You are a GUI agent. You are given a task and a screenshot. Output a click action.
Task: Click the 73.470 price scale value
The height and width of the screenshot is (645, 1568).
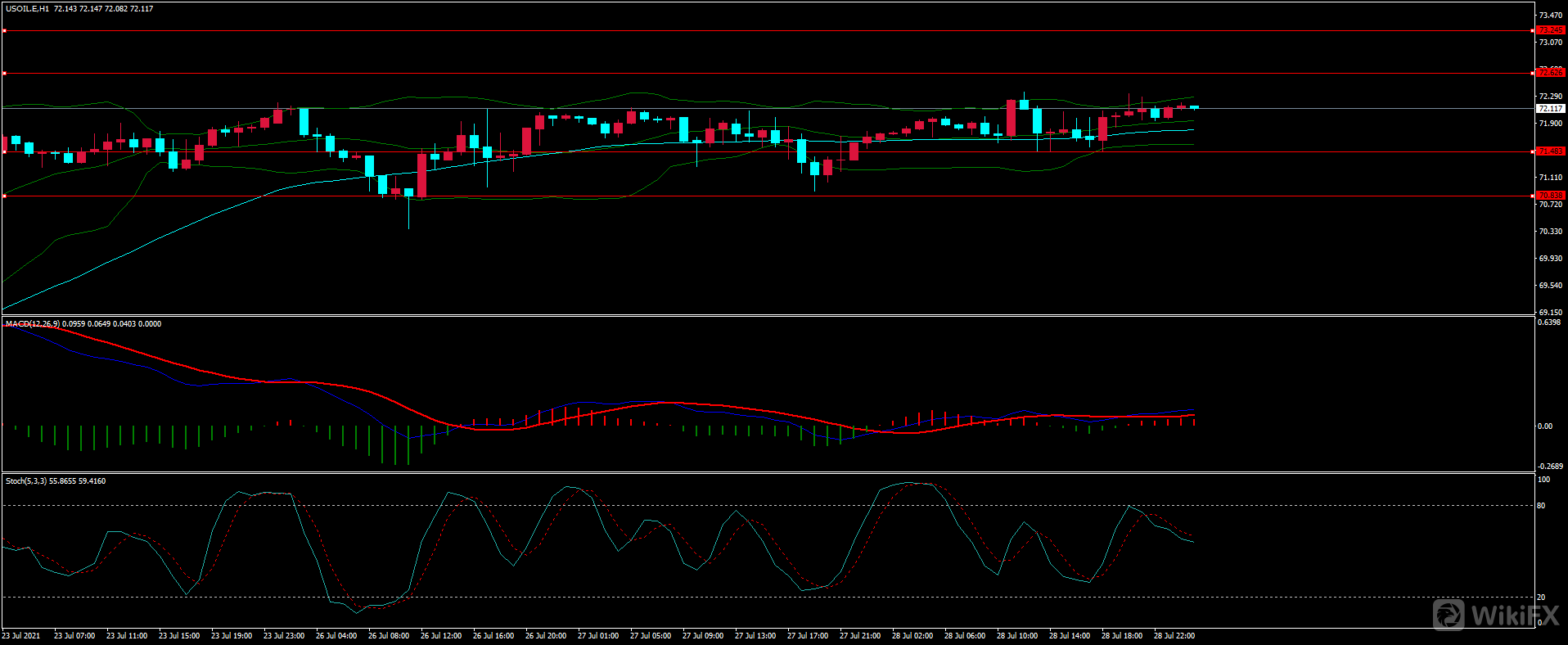click(1550, 16)
